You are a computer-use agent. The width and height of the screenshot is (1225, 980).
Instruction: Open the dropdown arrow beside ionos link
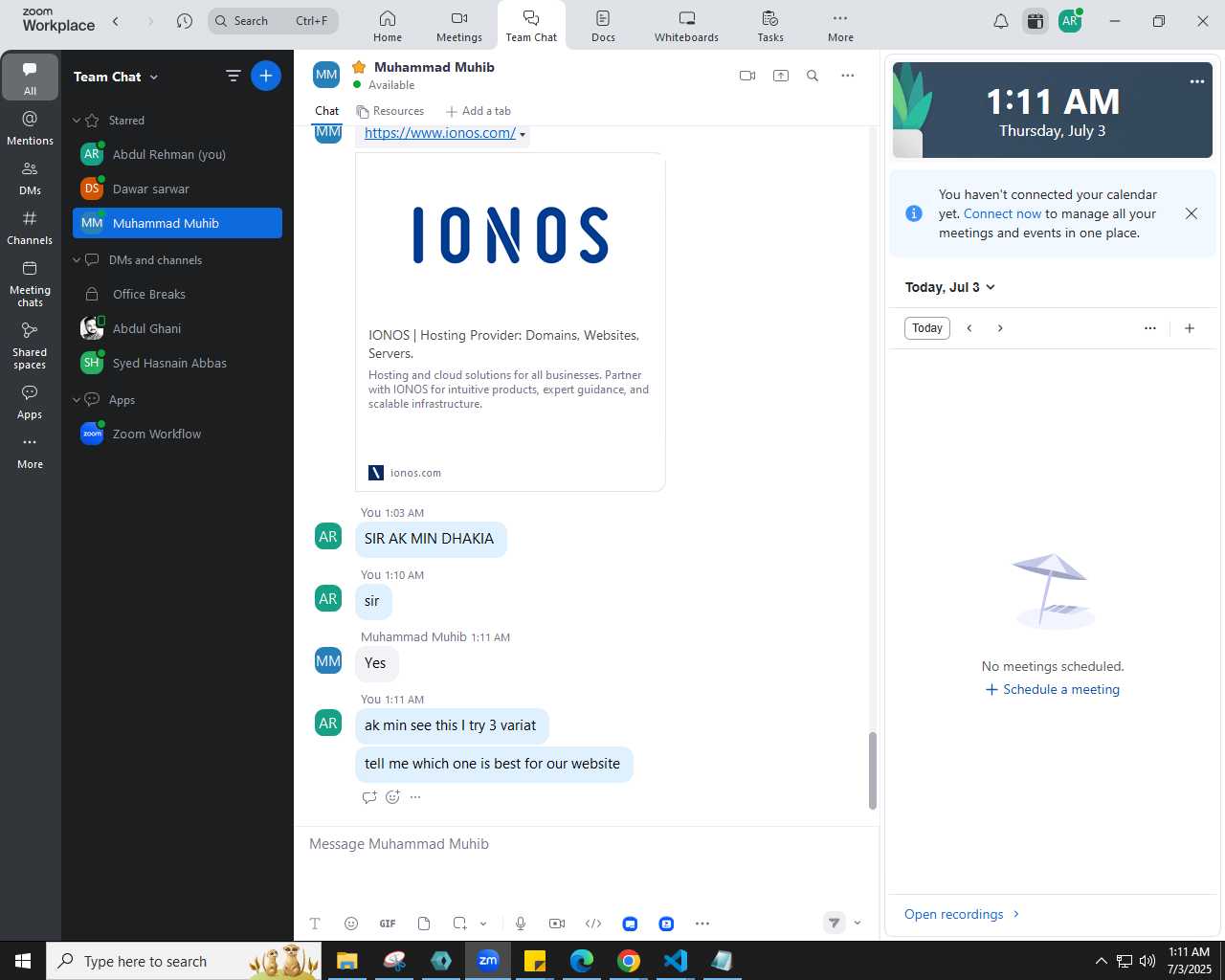[x=523, y=135]
